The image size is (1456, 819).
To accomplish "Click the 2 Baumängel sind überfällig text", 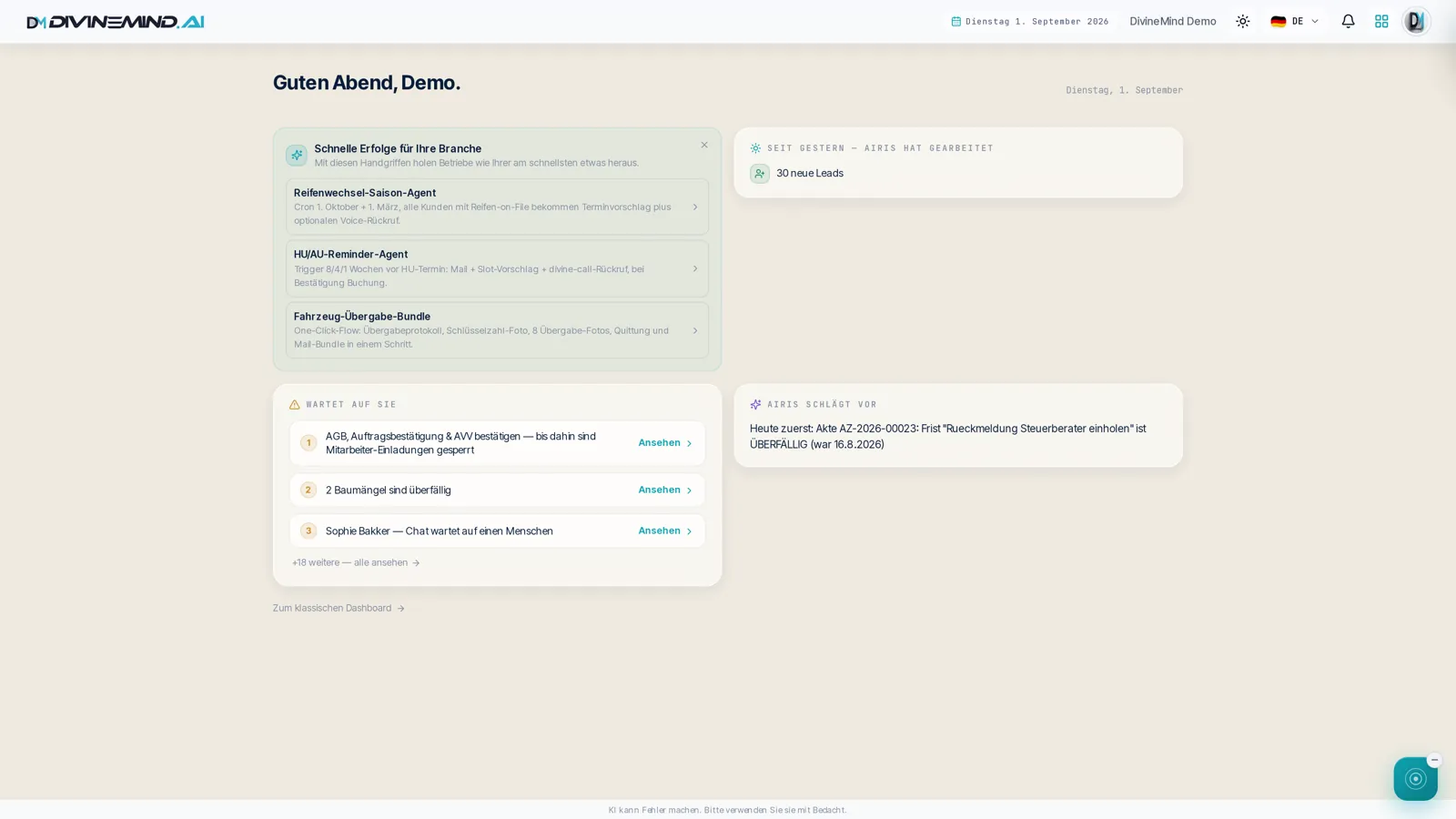I will click(388, 490).
